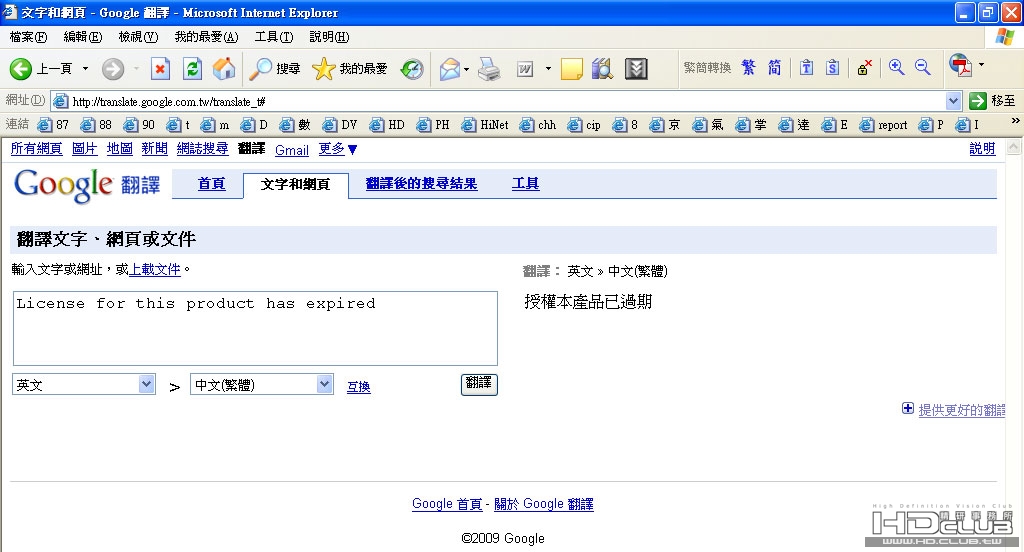Viewport: 1024px width, 552px height.
Task: Open the PDF converter dropdown arrow
Action: [981, 65]
